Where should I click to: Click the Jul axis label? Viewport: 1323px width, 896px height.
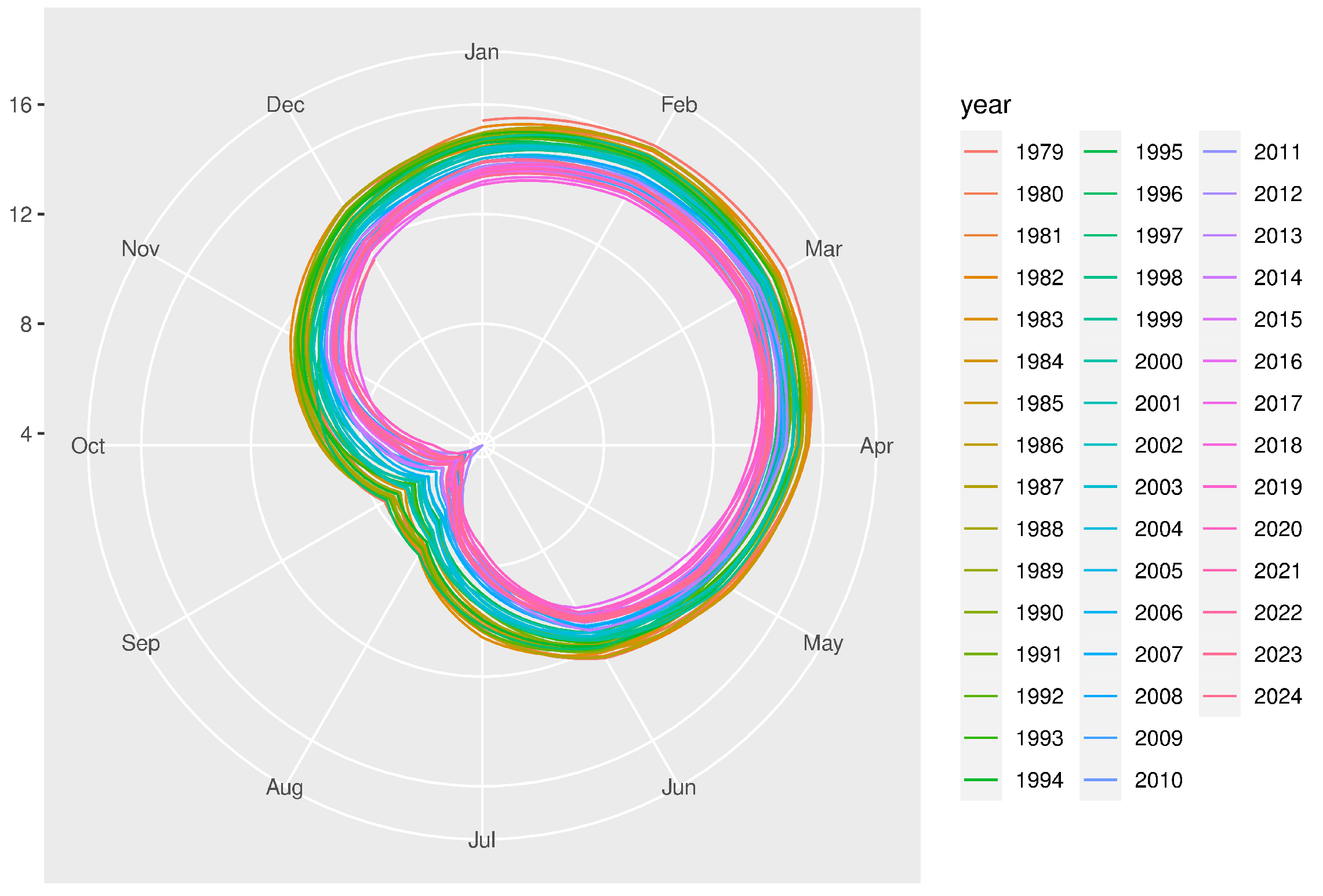click(481, 840)
